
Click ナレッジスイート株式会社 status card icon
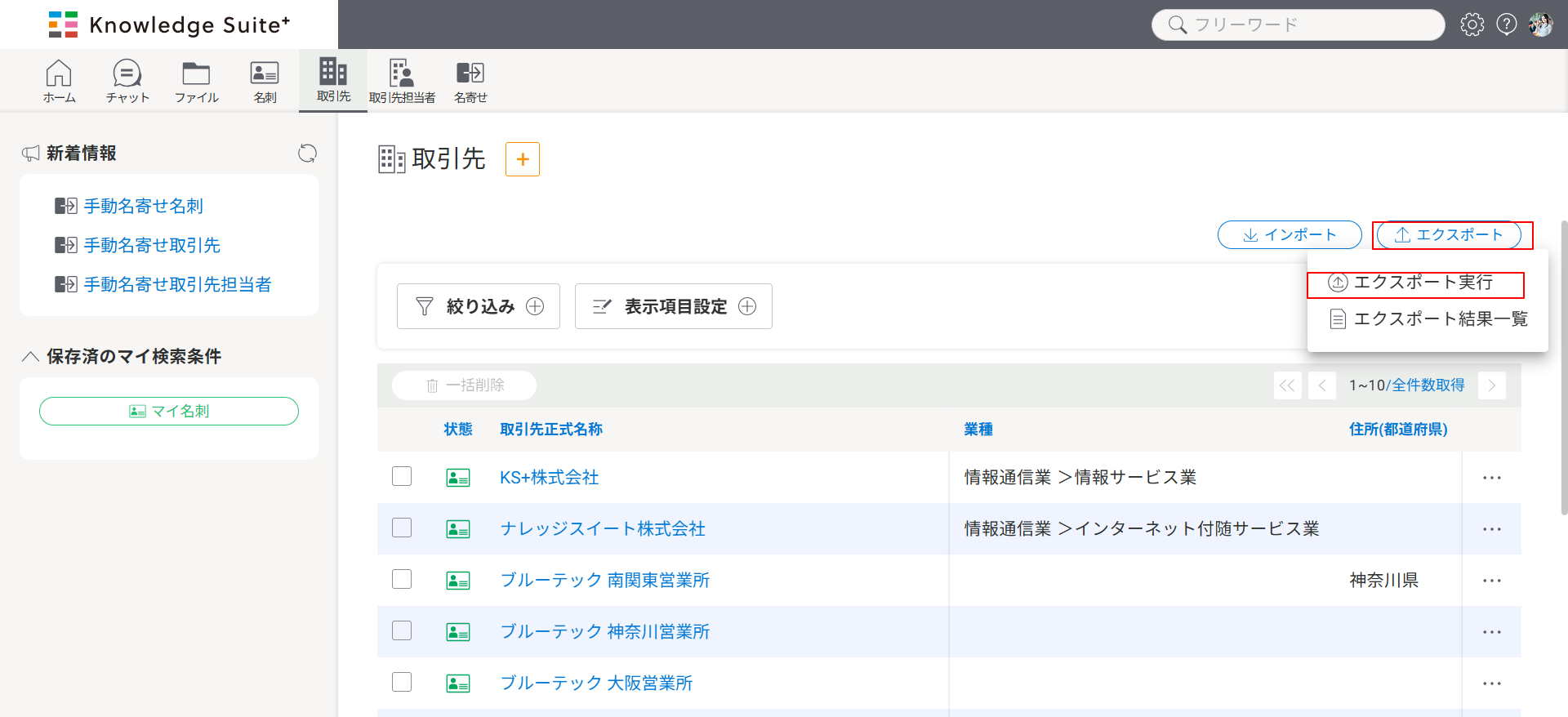tap(458, 529)
